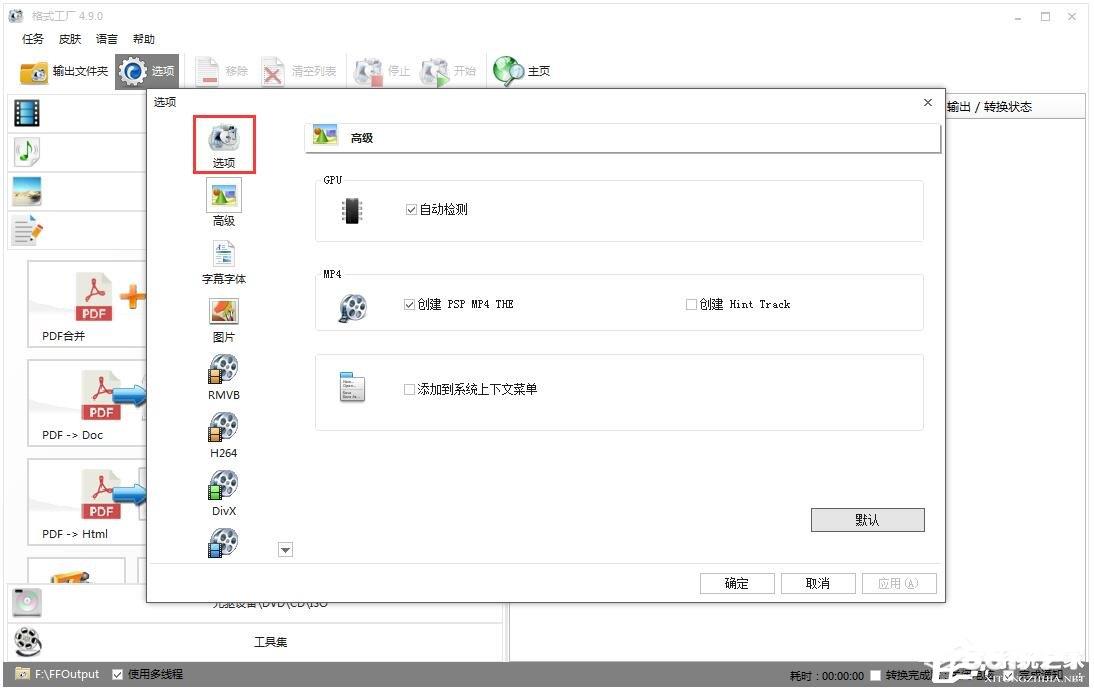Image resolution: width=1094 pixels, height=692 pixels.
Task: Open the PDF -> Doc converter
Action: tap(87, 403)
